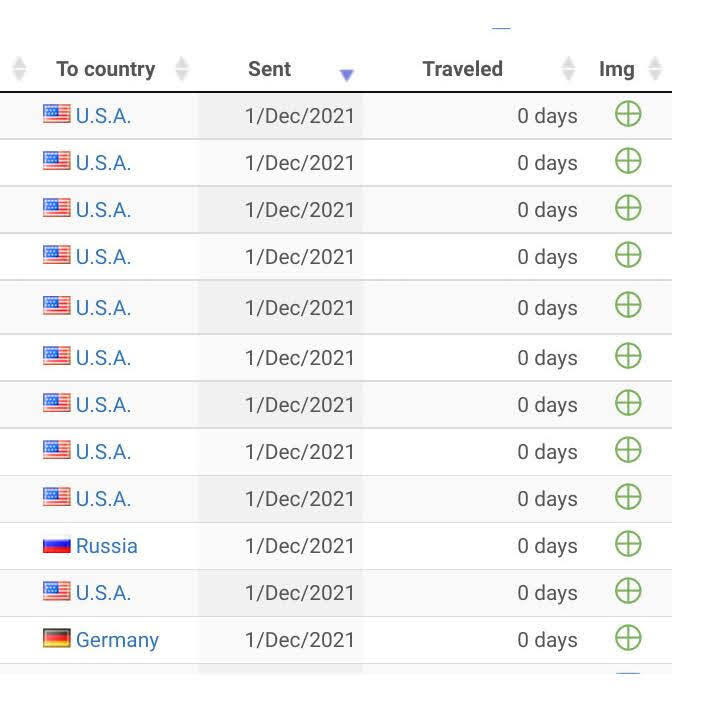Open image plus icon in Russia row
Viewport: 703px width, 703px height.
click(628, 544)
